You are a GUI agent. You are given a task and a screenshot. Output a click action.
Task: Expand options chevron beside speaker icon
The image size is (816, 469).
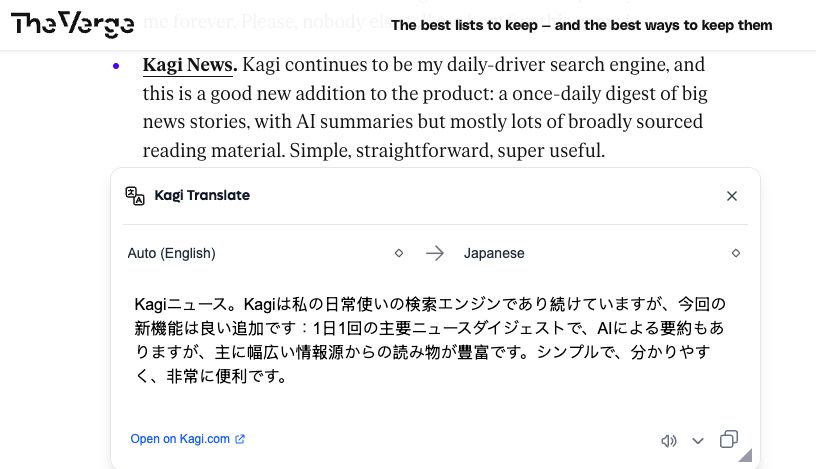698,440
